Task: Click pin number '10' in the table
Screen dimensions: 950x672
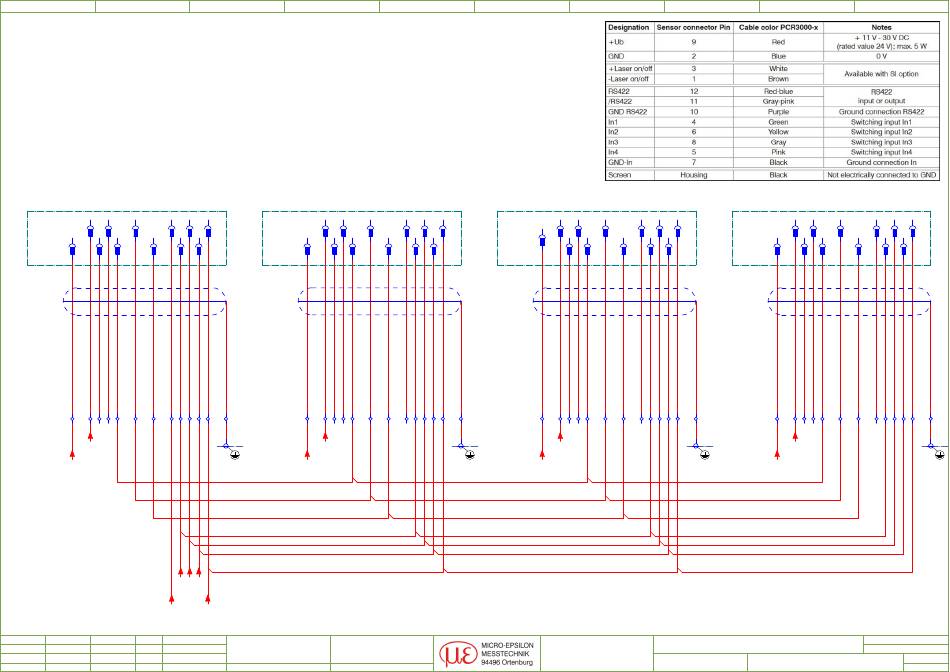Action: 694,112
